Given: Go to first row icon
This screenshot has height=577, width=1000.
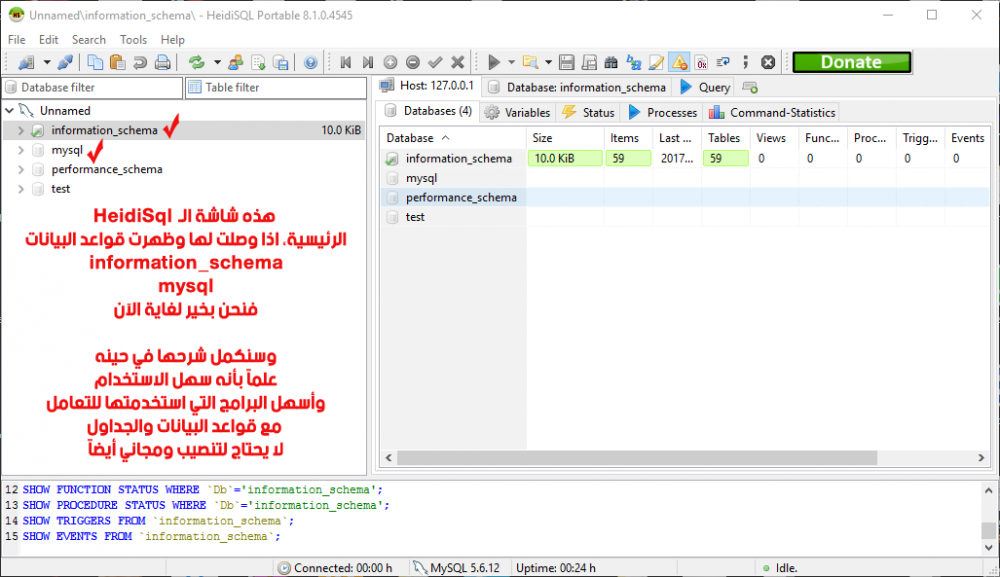Looking at the screenshot, I should click(346, 62).
